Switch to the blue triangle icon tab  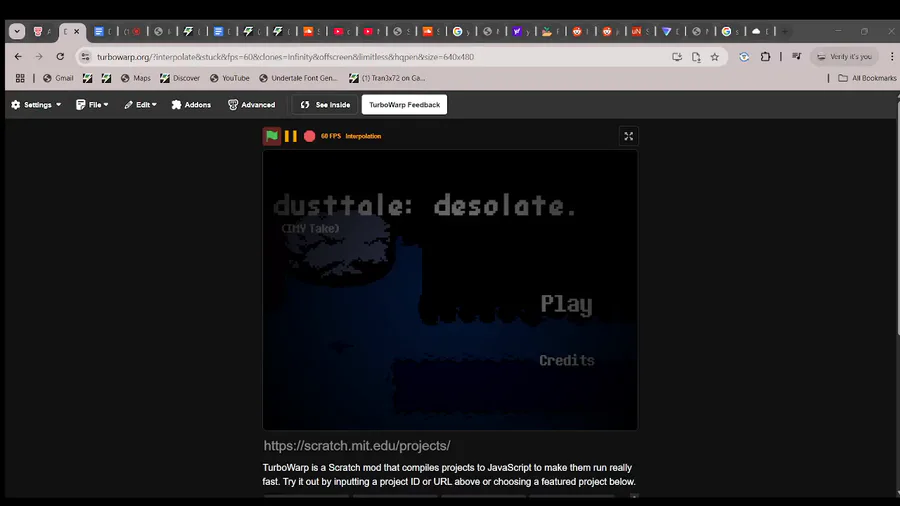click(x=670, y=32)
